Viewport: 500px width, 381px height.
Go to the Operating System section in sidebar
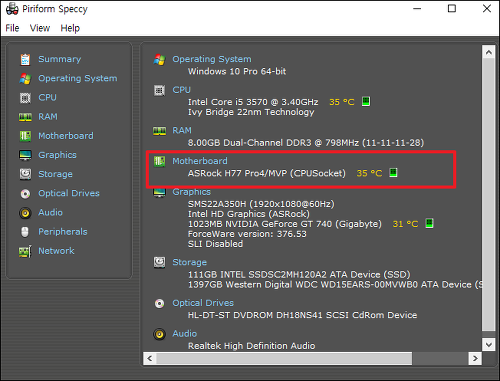[78, 78]
